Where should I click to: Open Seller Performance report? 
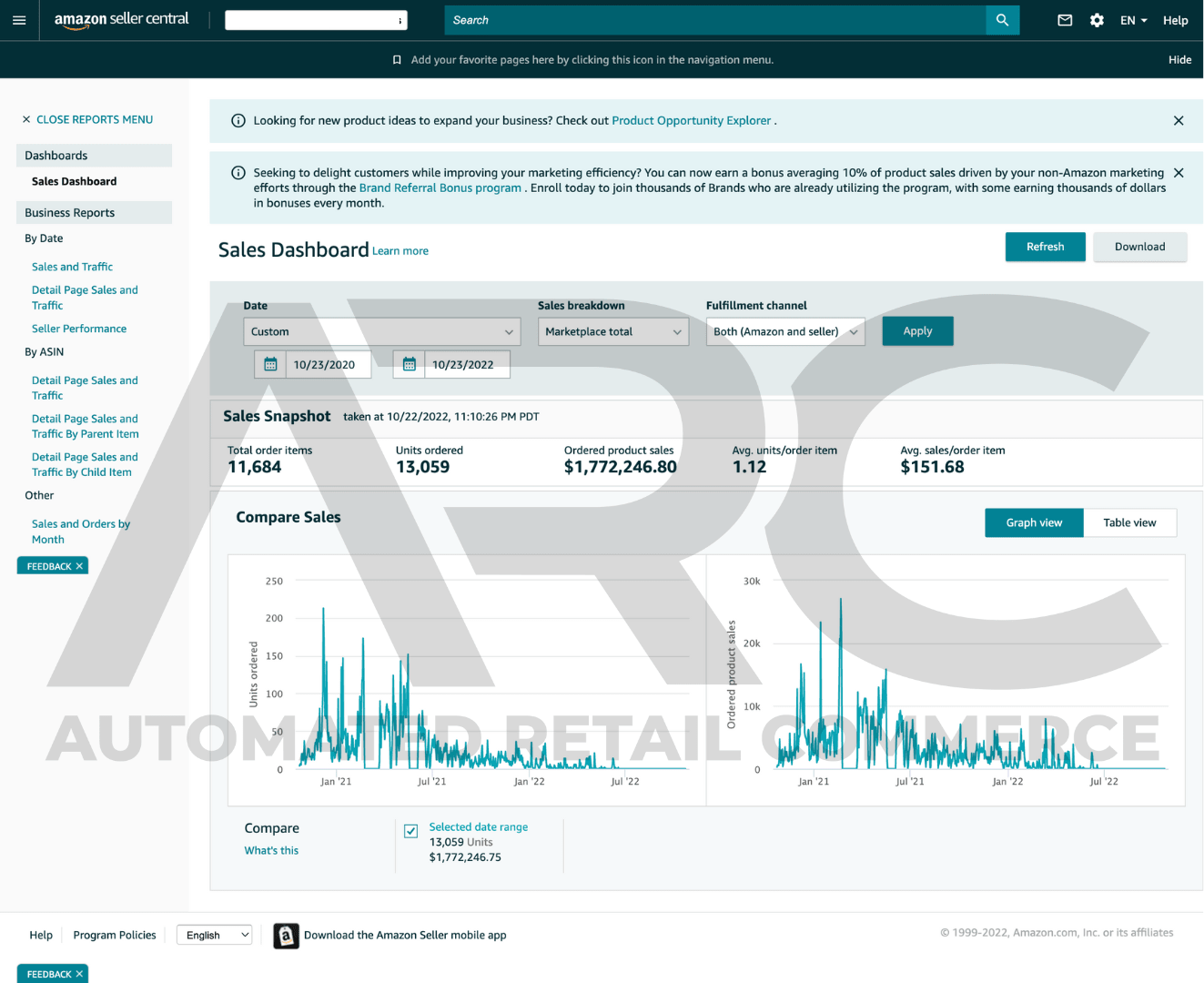click(x=79, y=329)
